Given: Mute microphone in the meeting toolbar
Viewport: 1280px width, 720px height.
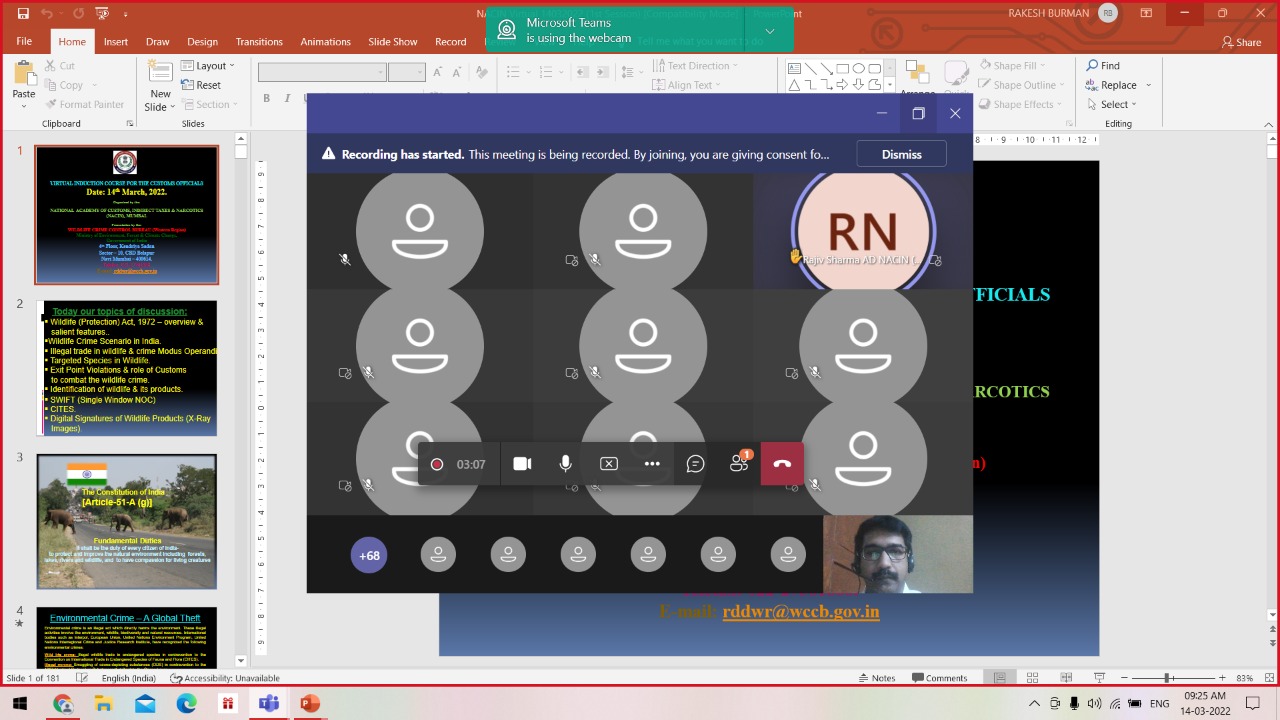Looking at the screenshot, I should point(565,464).
